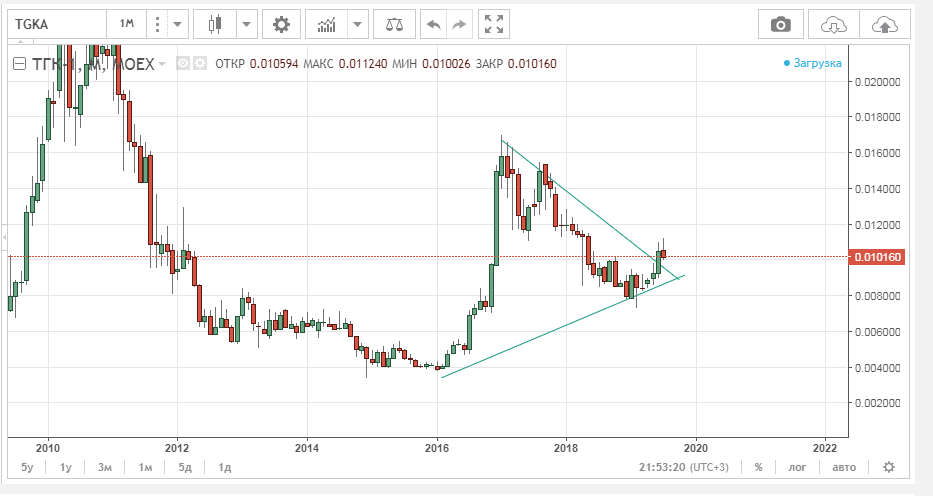Click the 2020 time axis label
This screenshot has height=496, width=933.
tap(696, 447)
